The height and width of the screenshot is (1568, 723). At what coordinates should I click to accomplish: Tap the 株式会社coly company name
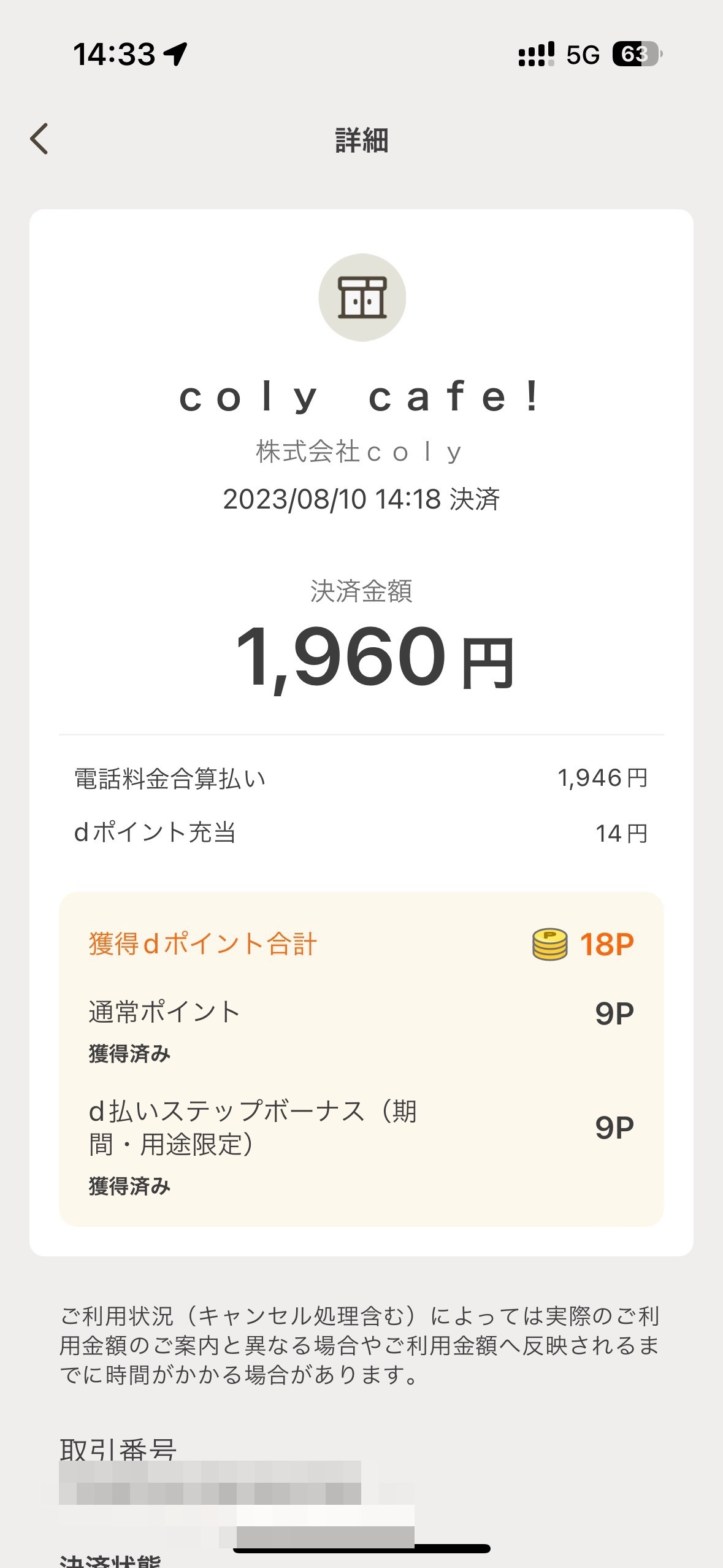[359, 452]
